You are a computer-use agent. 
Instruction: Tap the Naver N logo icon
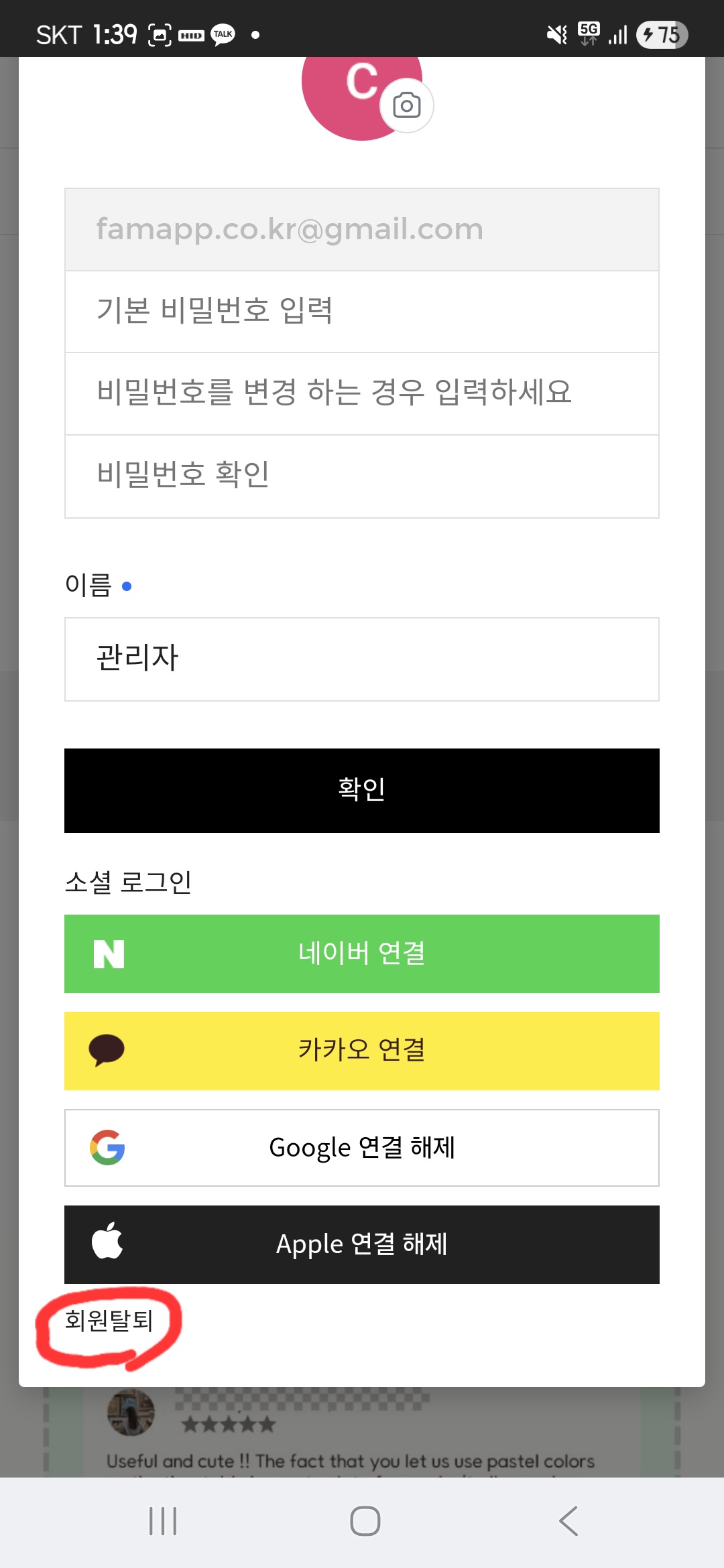tap(109, 954)
